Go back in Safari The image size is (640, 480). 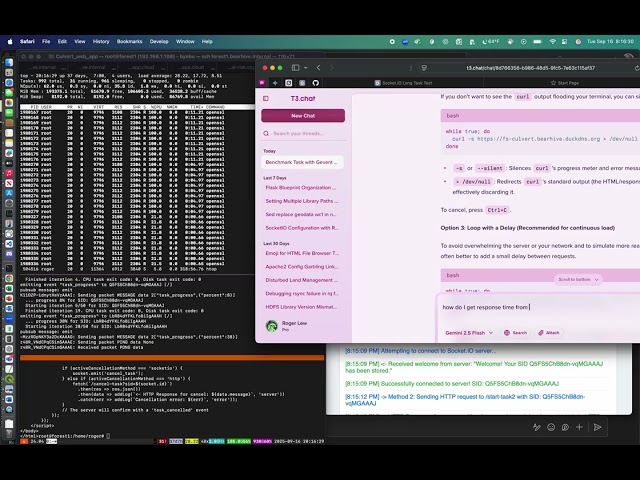(319, 68)
